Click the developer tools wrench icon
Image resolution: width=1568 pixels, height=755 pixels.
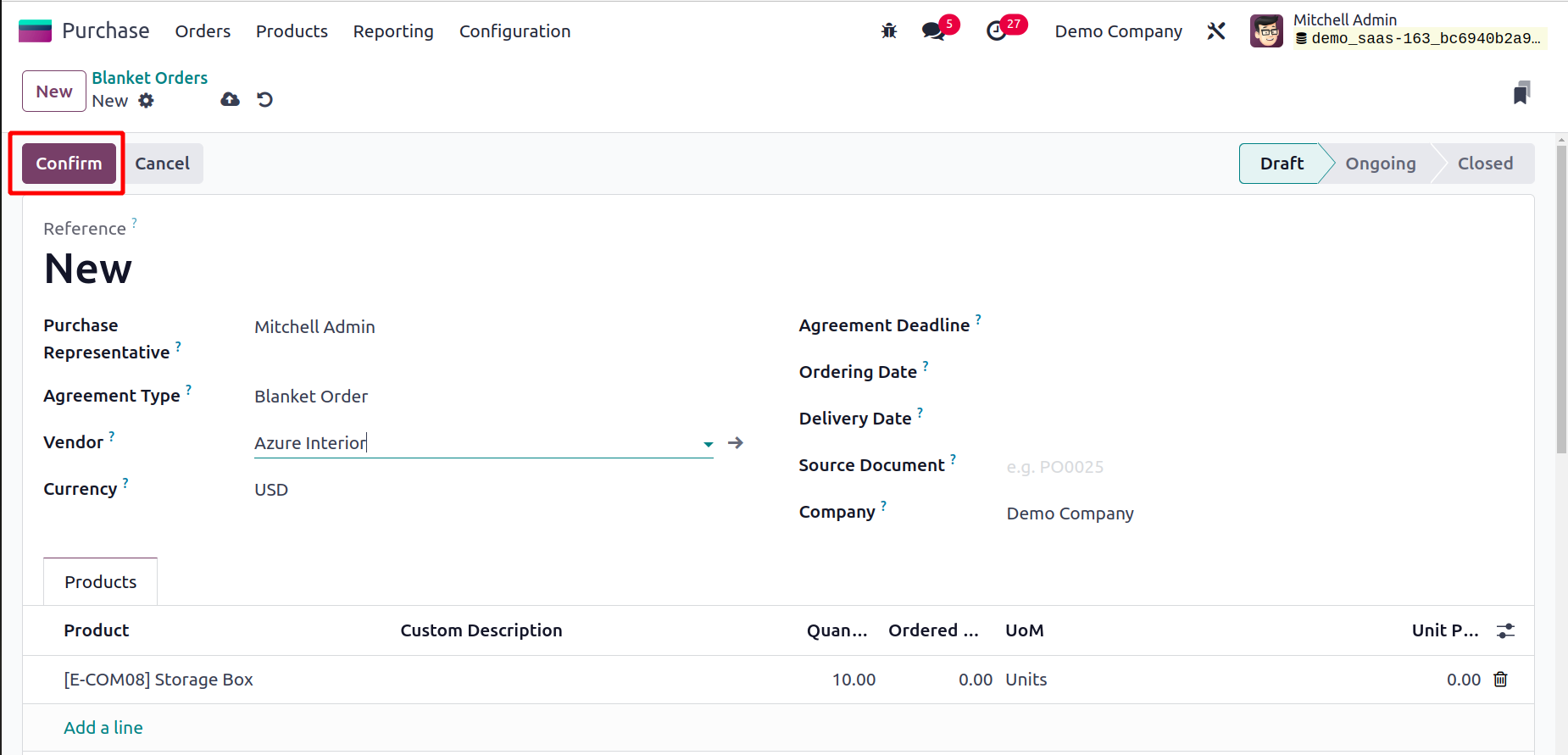click(x=1216, y=31)
